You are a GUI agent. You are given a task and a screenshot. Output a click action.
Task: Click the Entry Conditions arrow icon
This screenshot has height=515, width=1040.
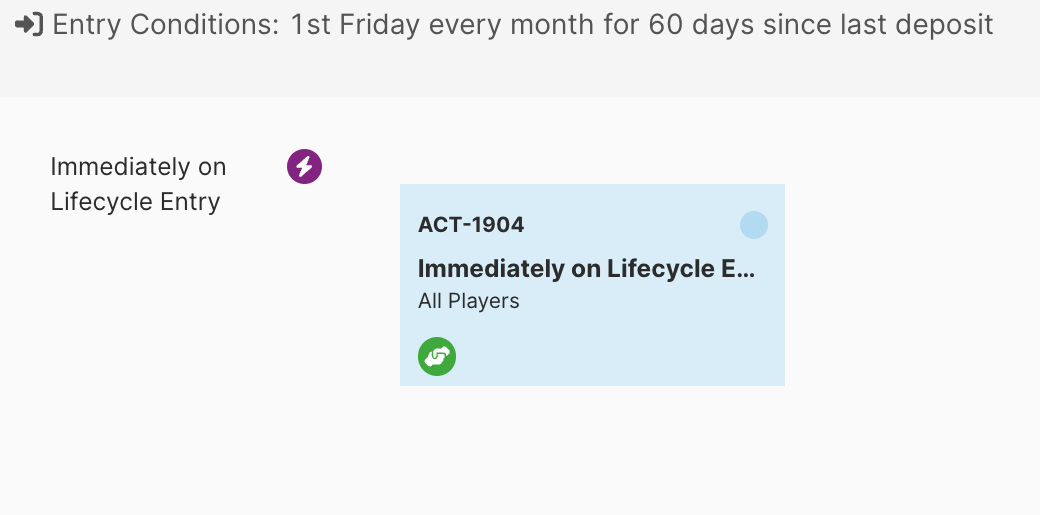coord(29,25)
